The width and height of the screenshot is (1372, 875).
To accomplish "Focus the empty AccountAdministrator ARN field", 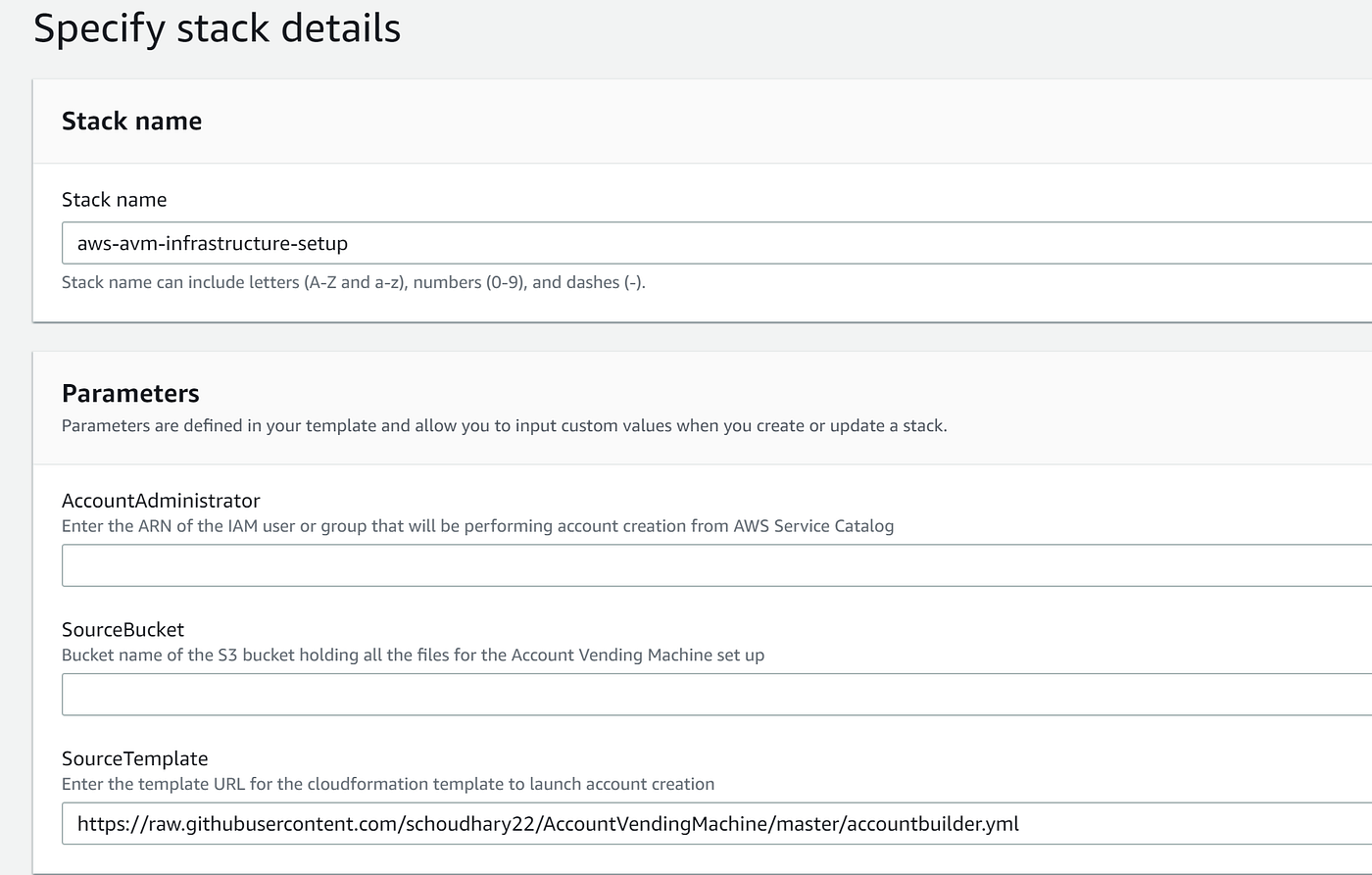I will (715, 565).
